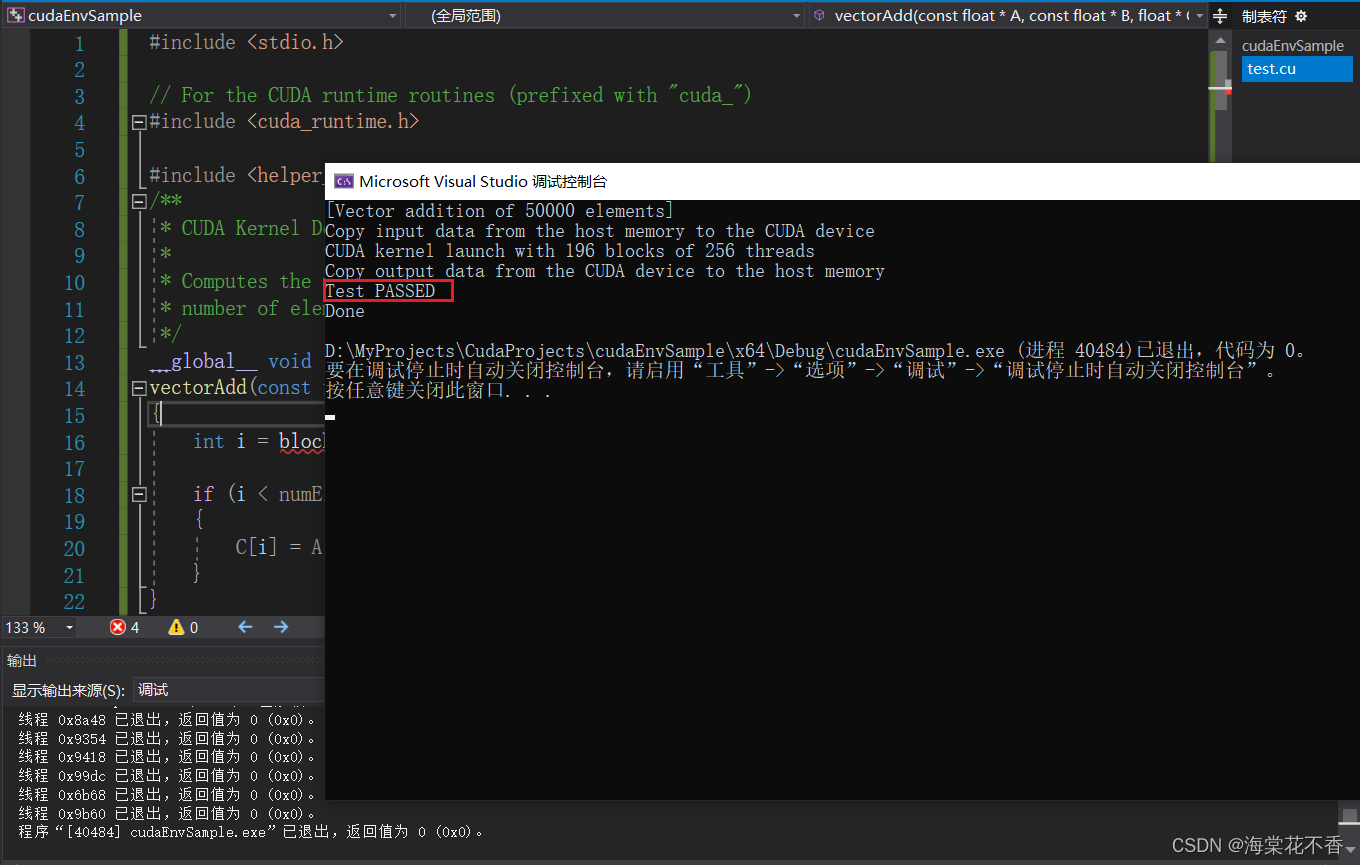
Task: Click the 'Vector addition of 50000 elements' line
Action: 500,211
